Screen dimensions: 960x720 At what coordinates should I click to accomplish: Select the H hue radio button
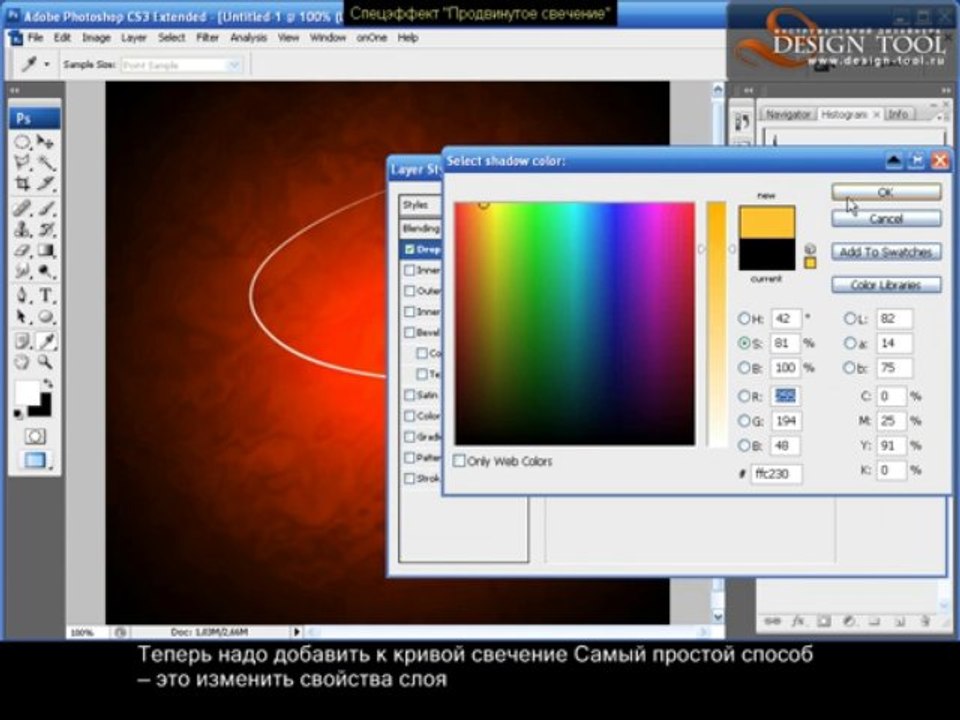click(x=744, y=318)
